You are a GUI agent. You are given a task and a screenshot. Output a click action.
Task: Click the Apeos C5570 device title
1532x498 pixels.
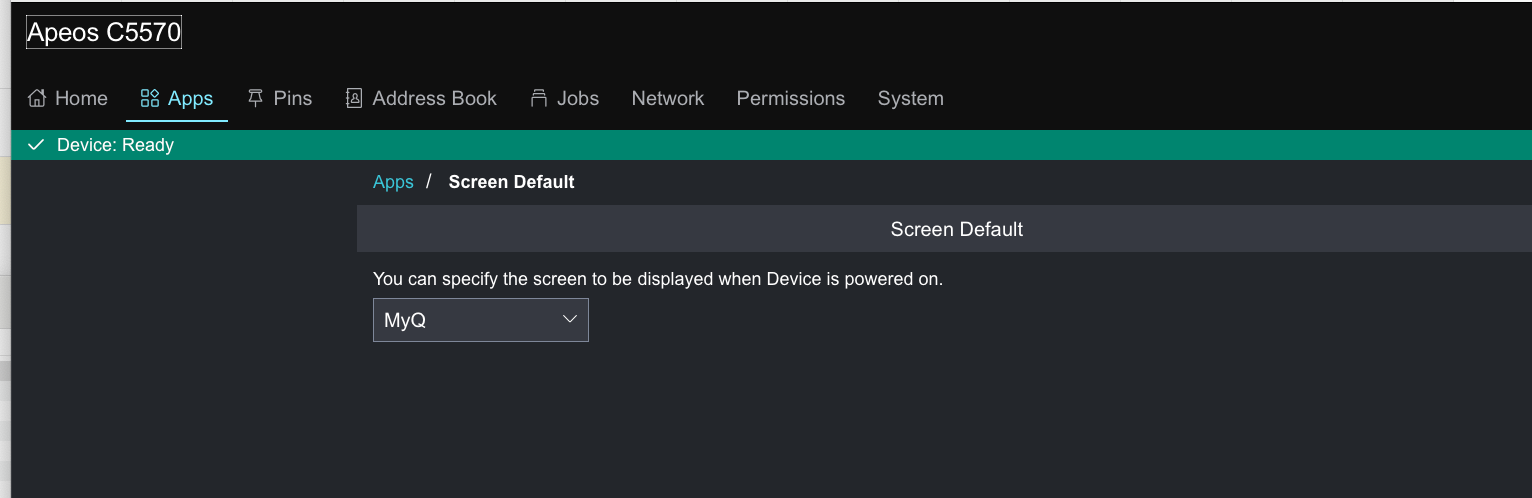pyautogui.click(x=104, y=33)
